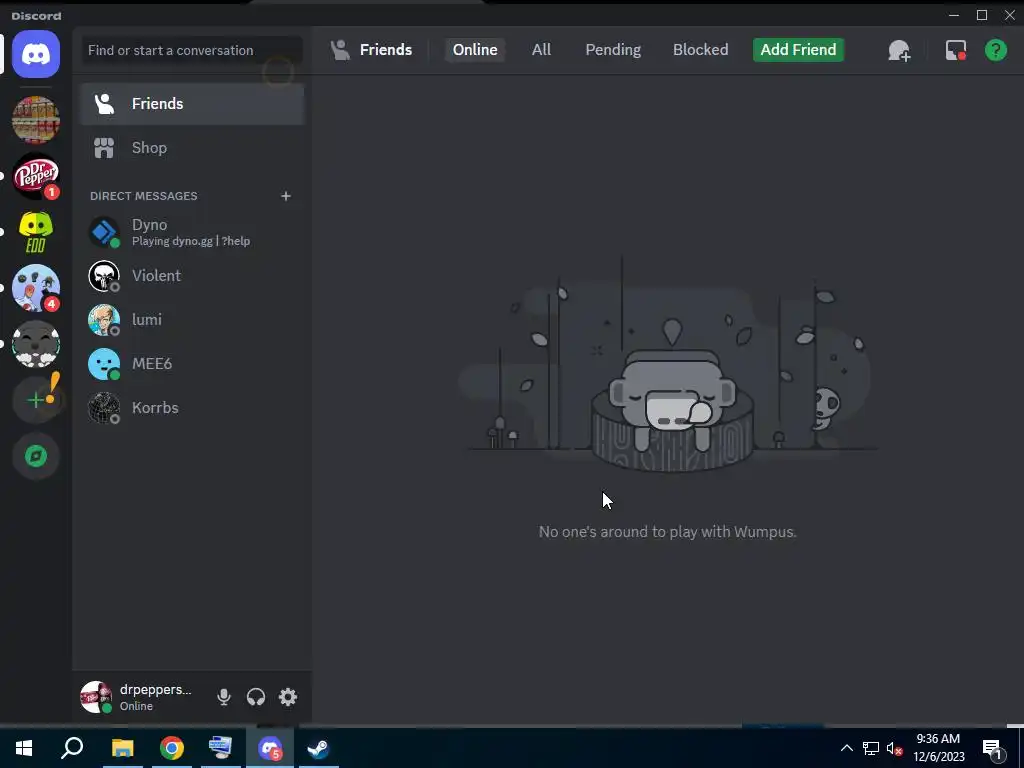Open Explore Discoverable Servers compass icon
1024x768 pixels.
[36, 456]
